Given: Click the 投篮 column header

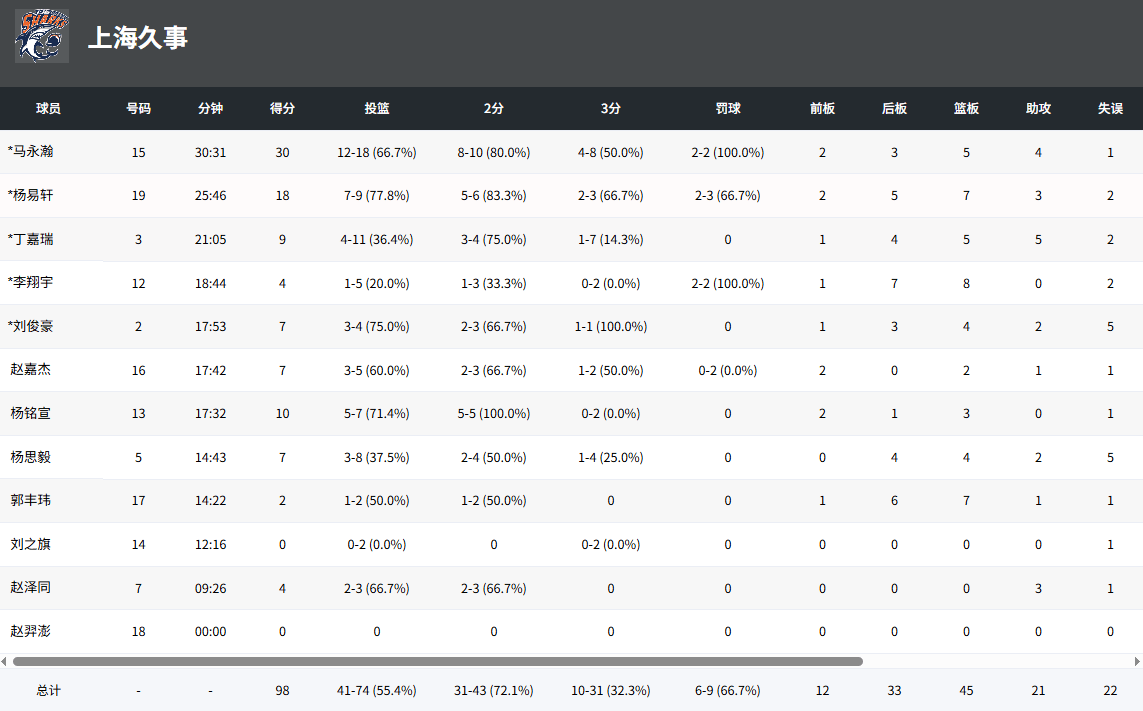Looking at the screenshot, I should point(377,108).
